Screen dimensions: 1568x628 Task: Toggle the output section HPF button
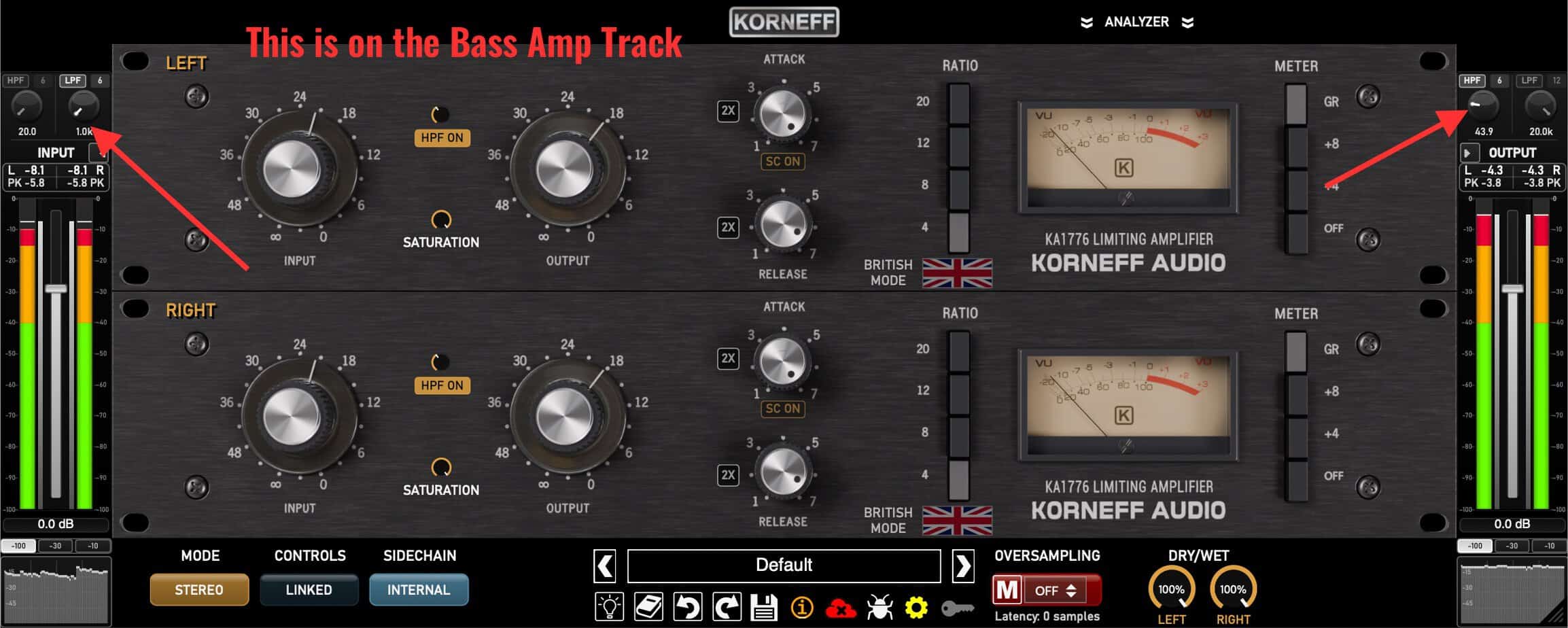(x=1472, y=81)
